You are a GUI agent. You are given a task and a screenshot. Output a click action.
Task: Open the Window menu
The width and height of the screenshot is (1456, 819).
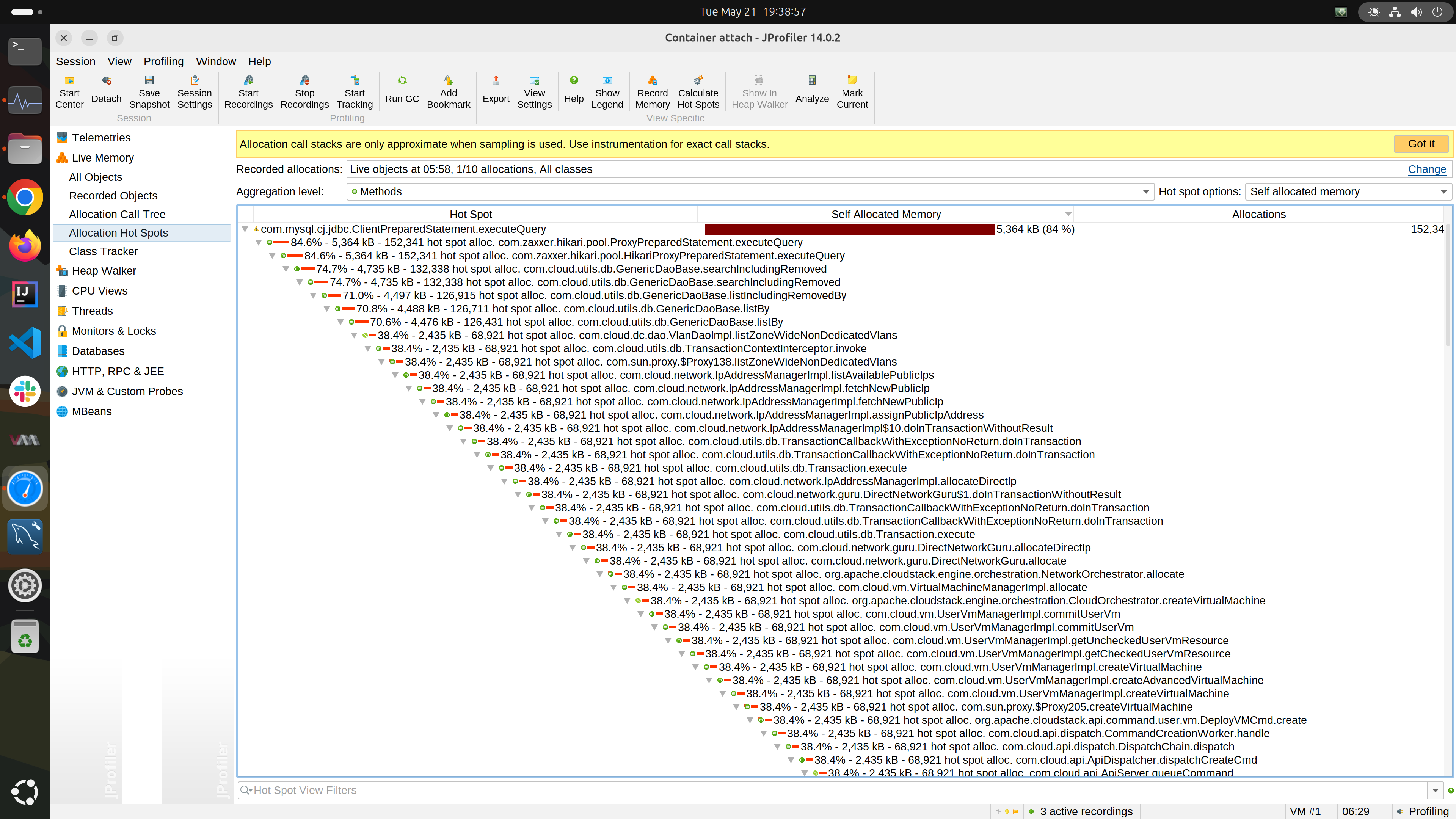click(x=216, y=61)
